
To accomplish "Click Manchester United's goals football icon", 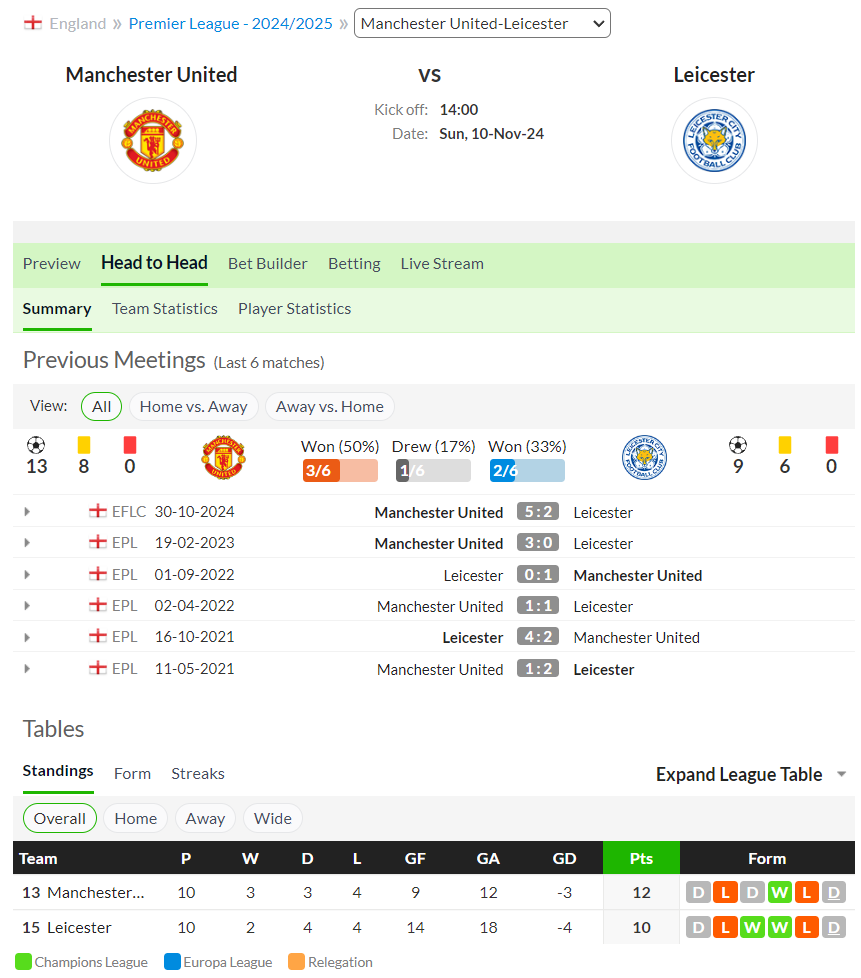I will point(36,445).
